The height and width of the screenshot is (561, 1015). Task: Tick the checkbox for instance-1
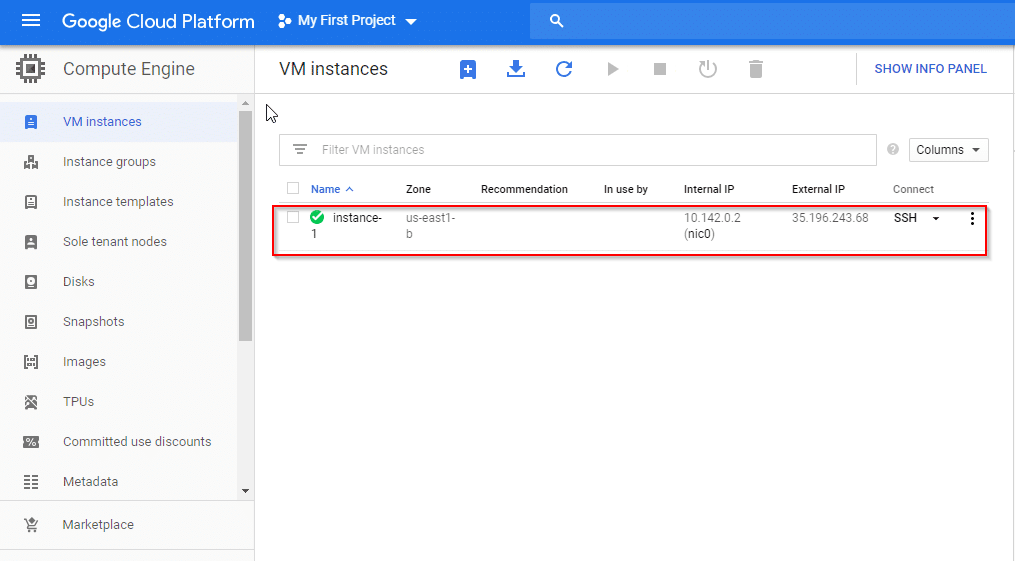(x=293, y=217)
